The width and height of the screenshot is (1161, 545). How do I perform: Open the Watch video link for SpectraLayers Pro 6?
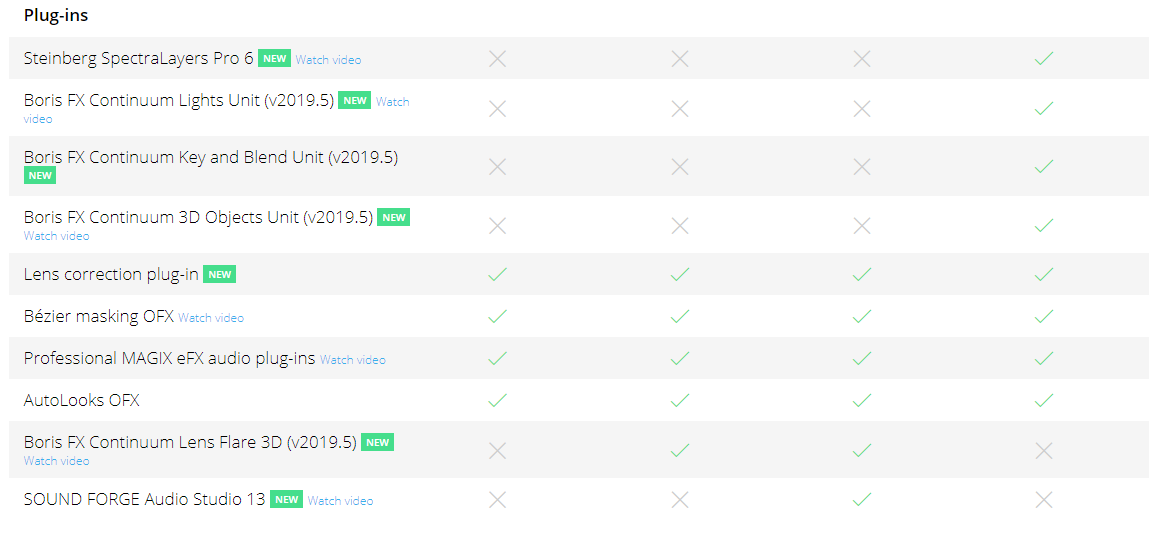[x=328, y=60]
